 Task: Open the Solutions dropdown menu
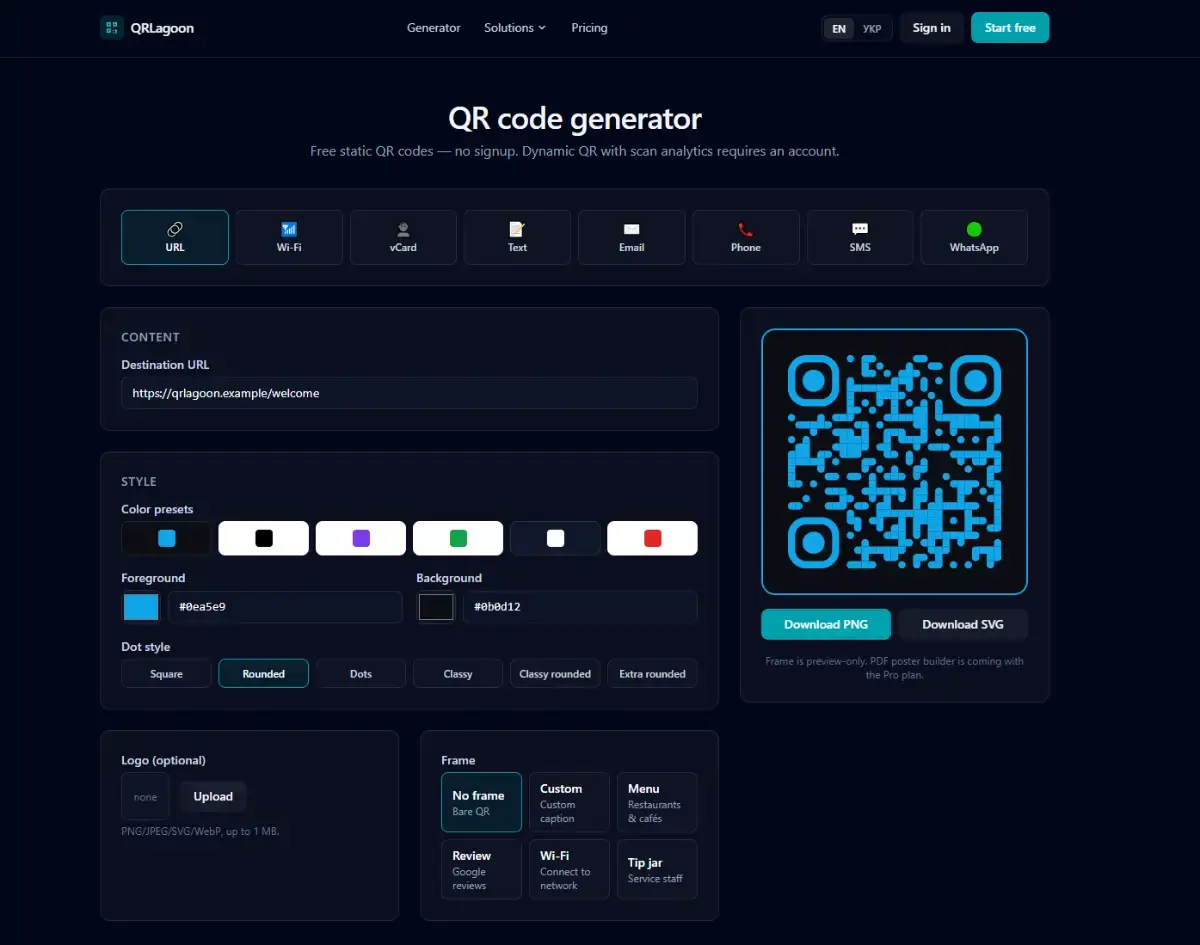[515, 28]
